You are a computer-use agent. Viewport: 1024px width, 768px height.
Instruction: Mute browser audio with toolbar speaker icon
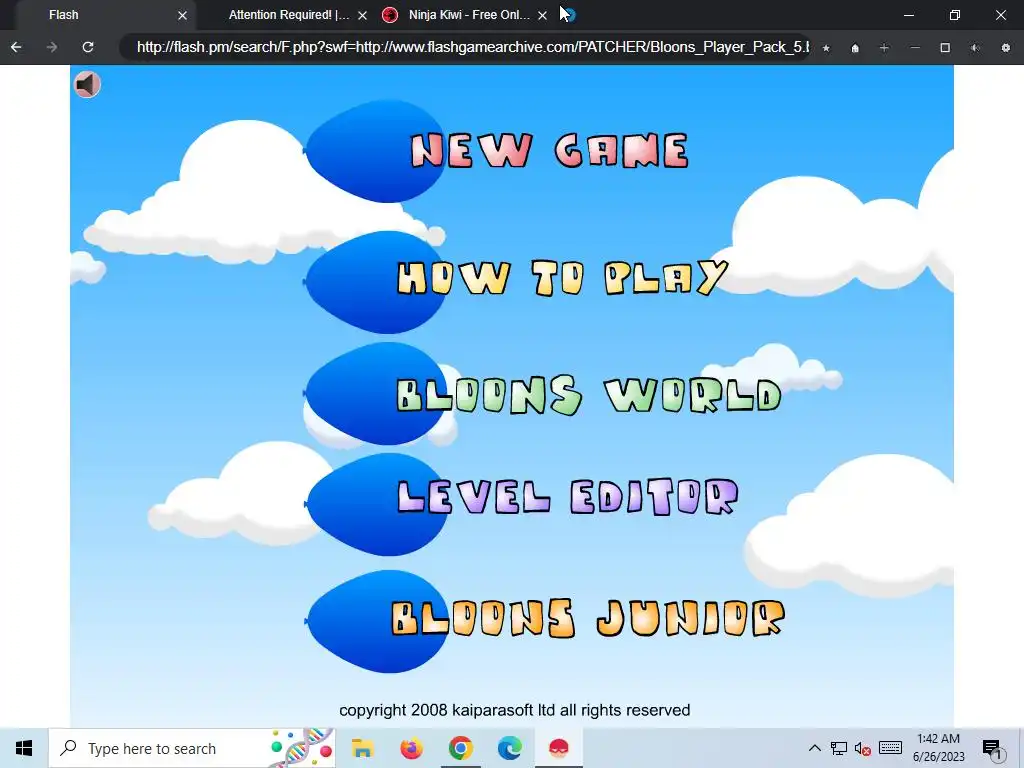coord(975,48)
